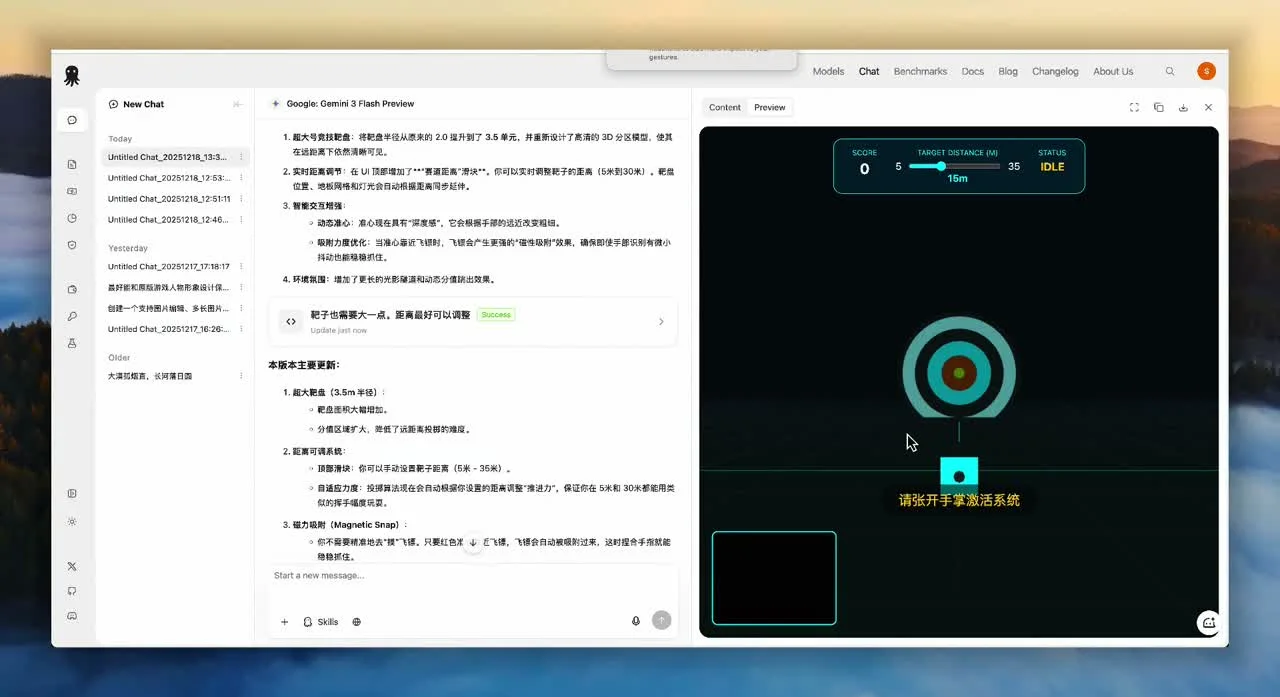Click the plus attachment icon in the message box
Screen dimensions: 1280x697
tap(284, 622)
